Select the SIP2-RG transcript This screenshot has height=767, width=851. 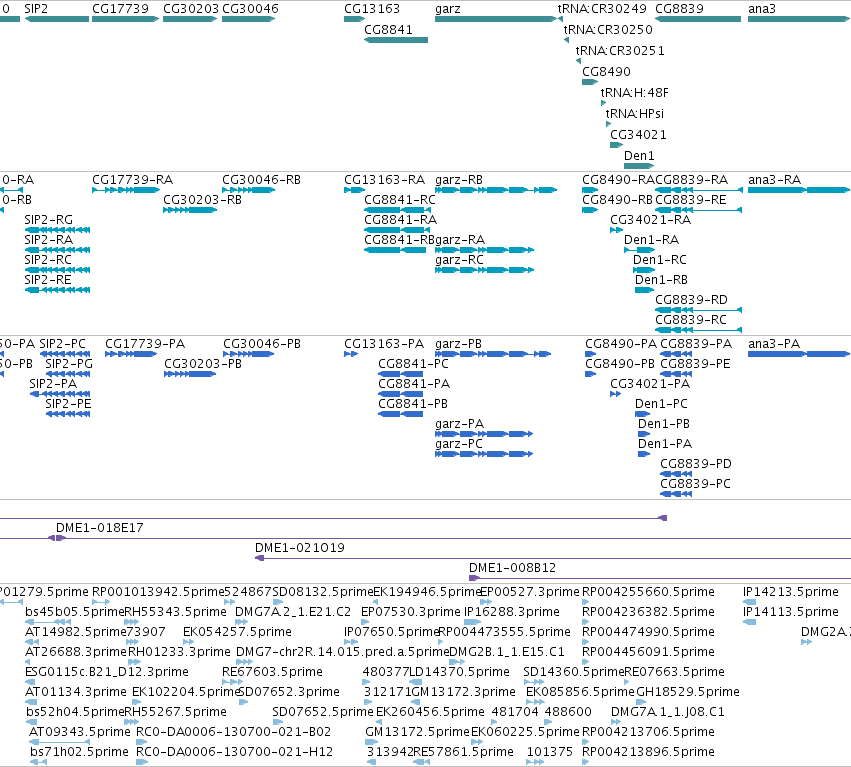coord(58,230)
